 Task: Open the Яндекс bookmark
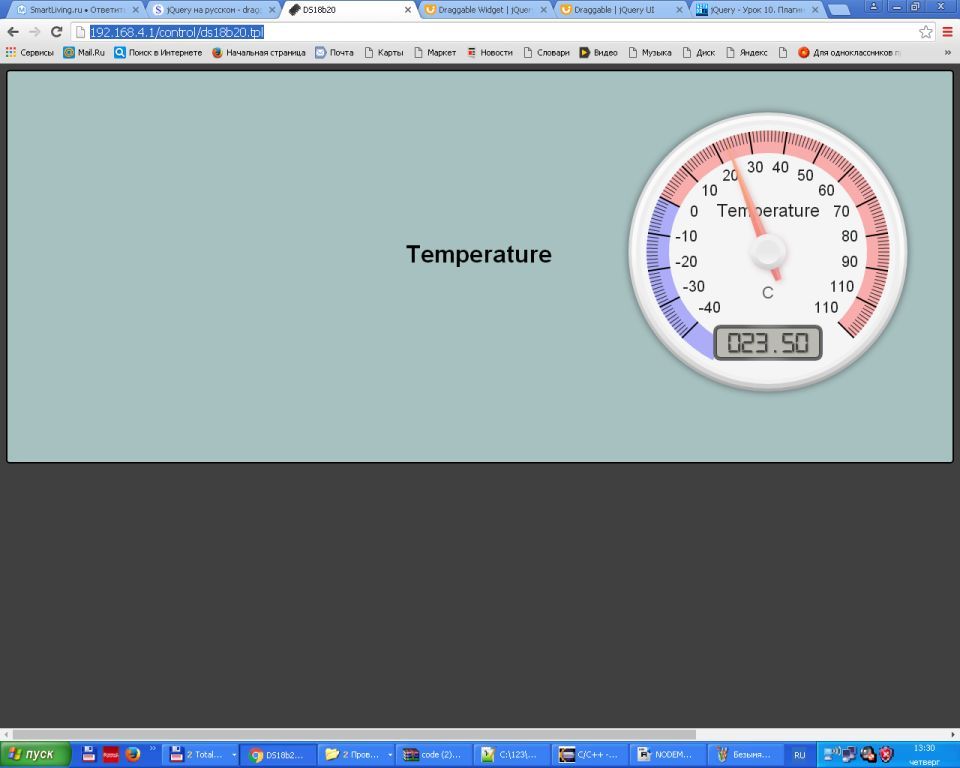click(747, 53)
